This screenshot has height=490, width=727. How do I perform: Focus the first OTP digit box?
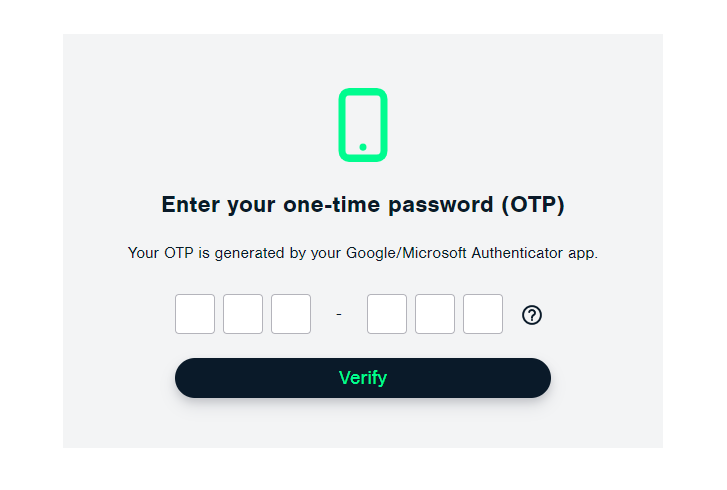point(195,314)
